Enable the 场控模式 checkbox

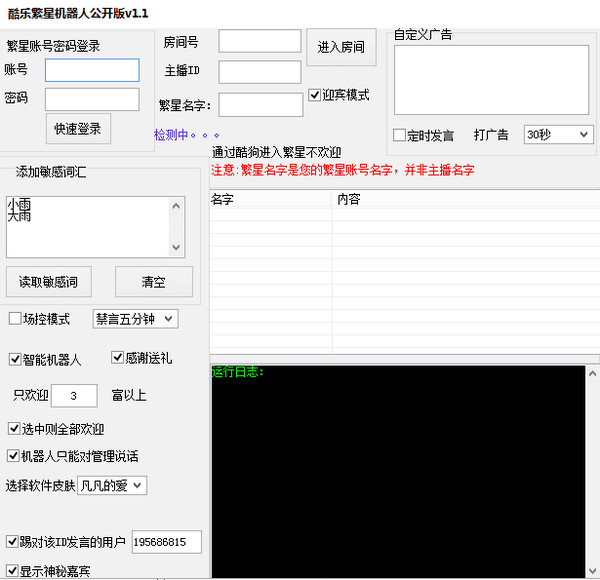click(x=15, y=319)
